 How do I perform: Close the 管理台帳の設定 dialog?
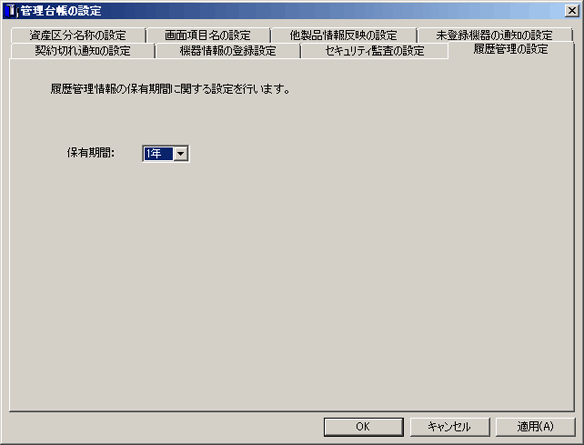tap(572, 11)
